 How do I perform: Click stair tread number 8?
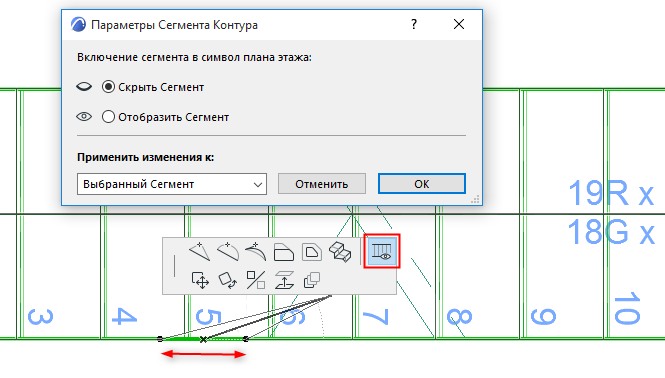pyautogui.click(x=460, y=317)
